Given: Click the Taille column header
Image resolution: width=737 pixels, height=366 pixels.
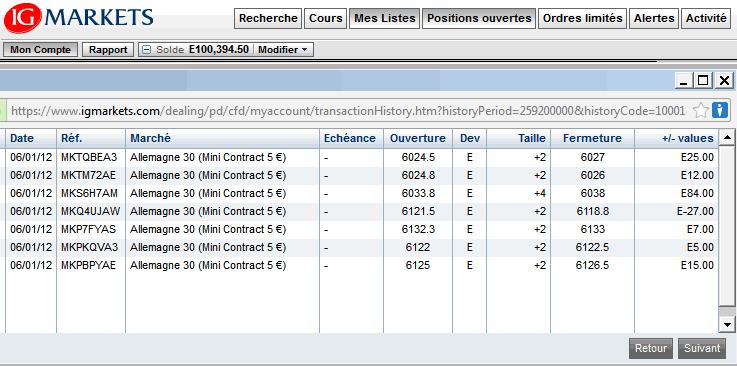Looking at the screenshot, I should point(518,139).
